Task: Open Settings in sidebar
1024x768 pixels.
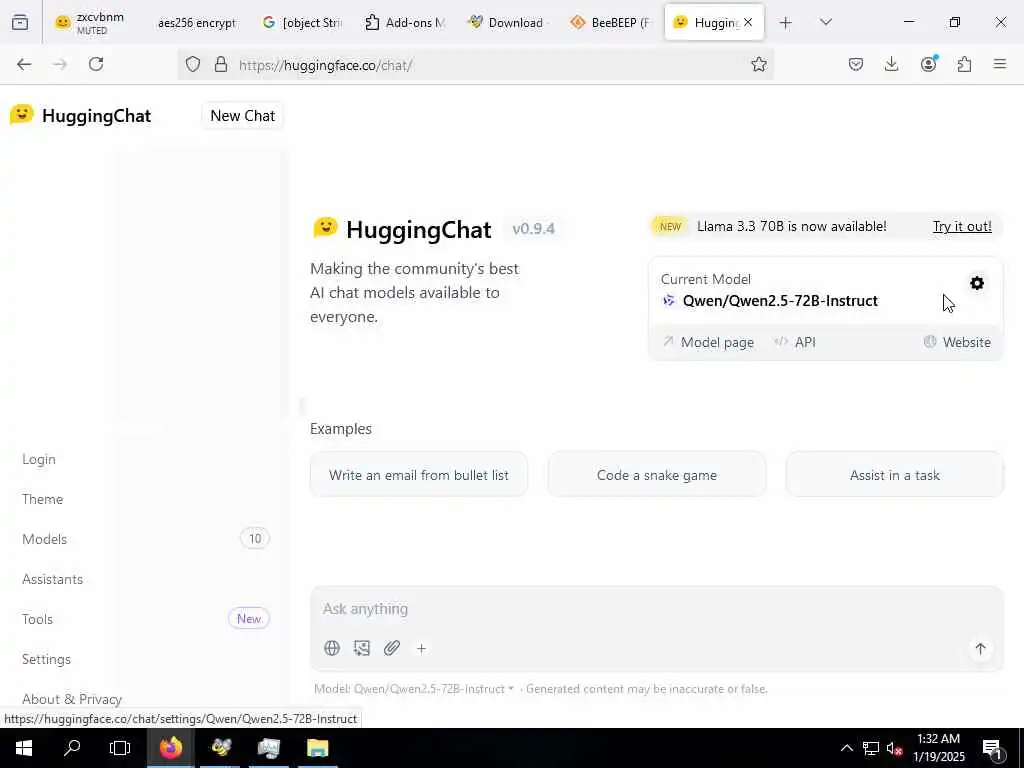Action: click(46, 659)
